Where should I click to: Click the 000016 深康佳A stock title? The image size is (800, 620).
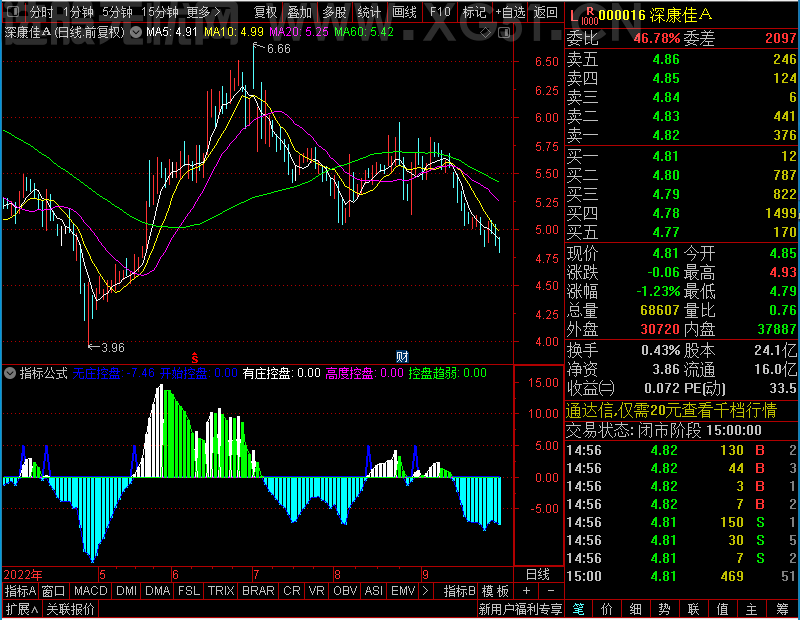pos(655,15)
